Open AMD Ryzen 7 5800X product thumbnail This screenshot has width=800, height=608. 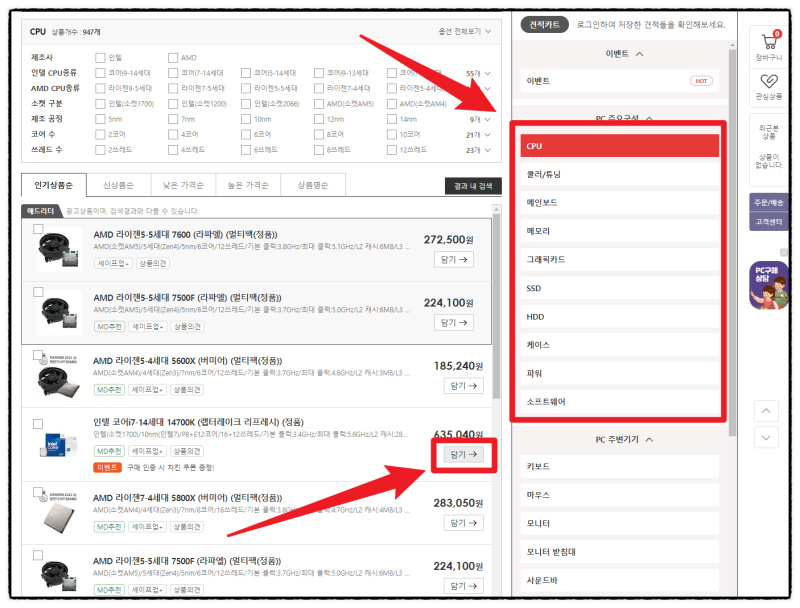[58, 519]
